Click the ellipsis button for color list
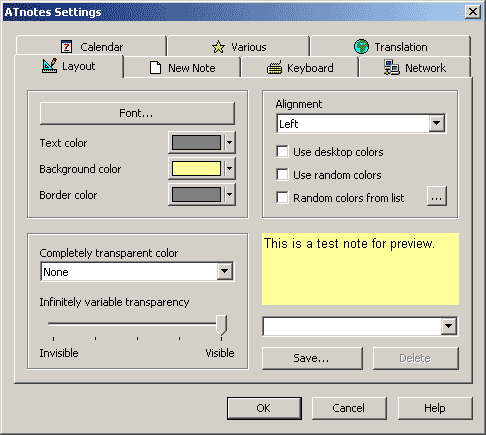The image size is (486, 435). (x=437, y=196)
